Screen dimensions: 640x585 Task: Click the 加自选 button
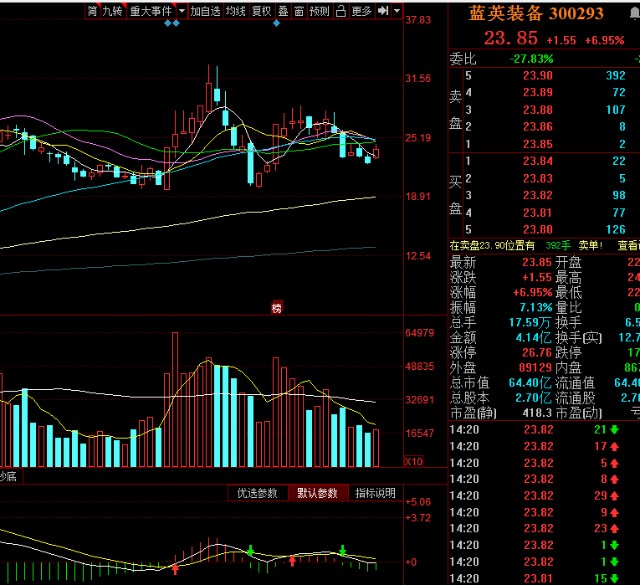tap(205, 11)
